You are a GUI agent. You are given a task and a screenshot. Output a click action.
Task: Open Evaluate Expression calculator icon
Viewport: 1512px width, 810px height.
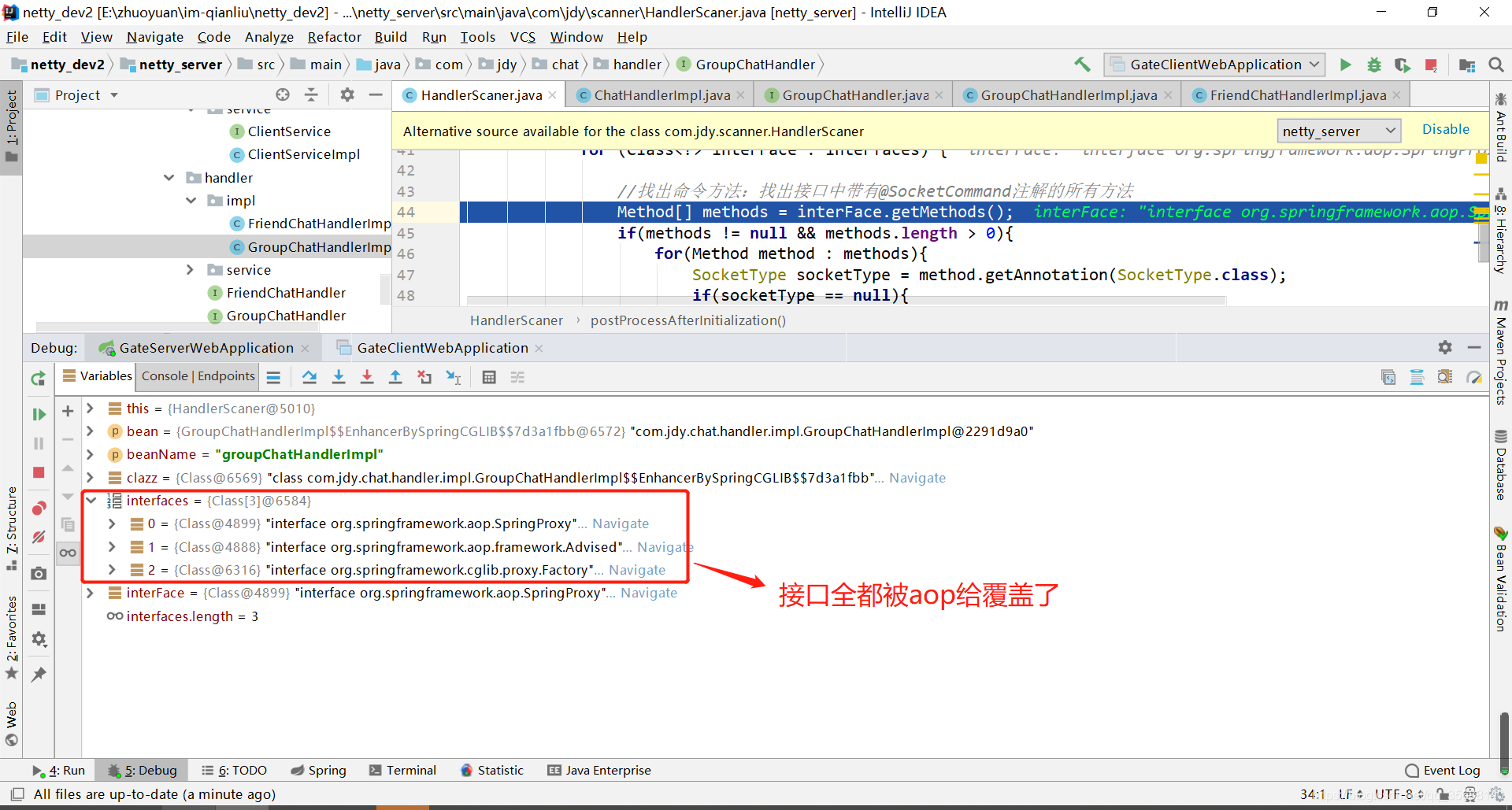click(489, 377)
